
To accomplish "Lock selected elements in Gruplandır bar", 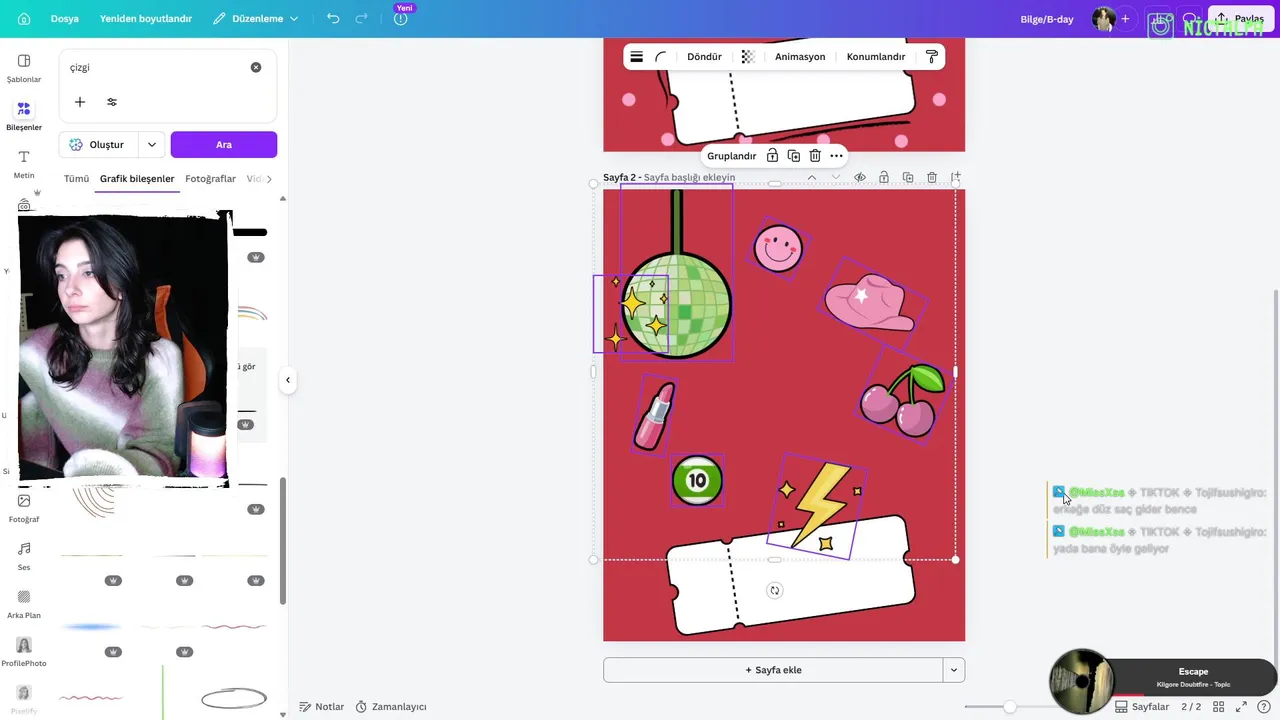I will point(772,156).
